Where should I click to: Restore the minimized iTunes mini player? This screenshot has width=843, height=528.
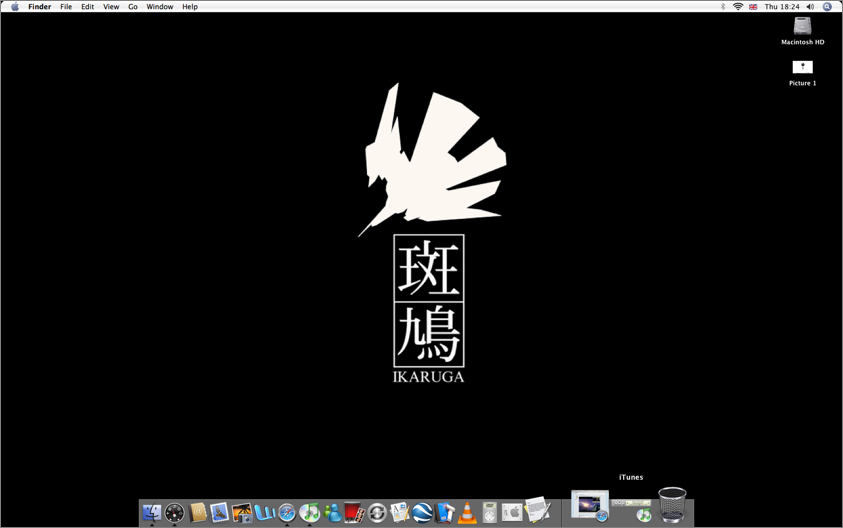(632, 510)
